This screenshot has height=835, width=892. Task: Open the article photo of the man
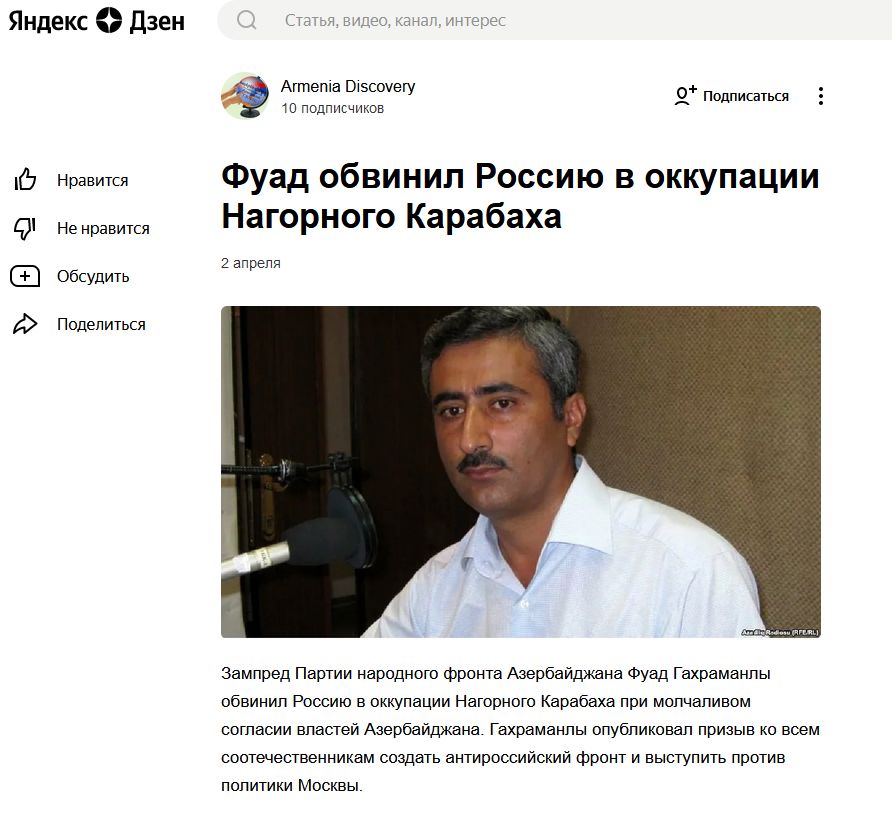point(521,472)
